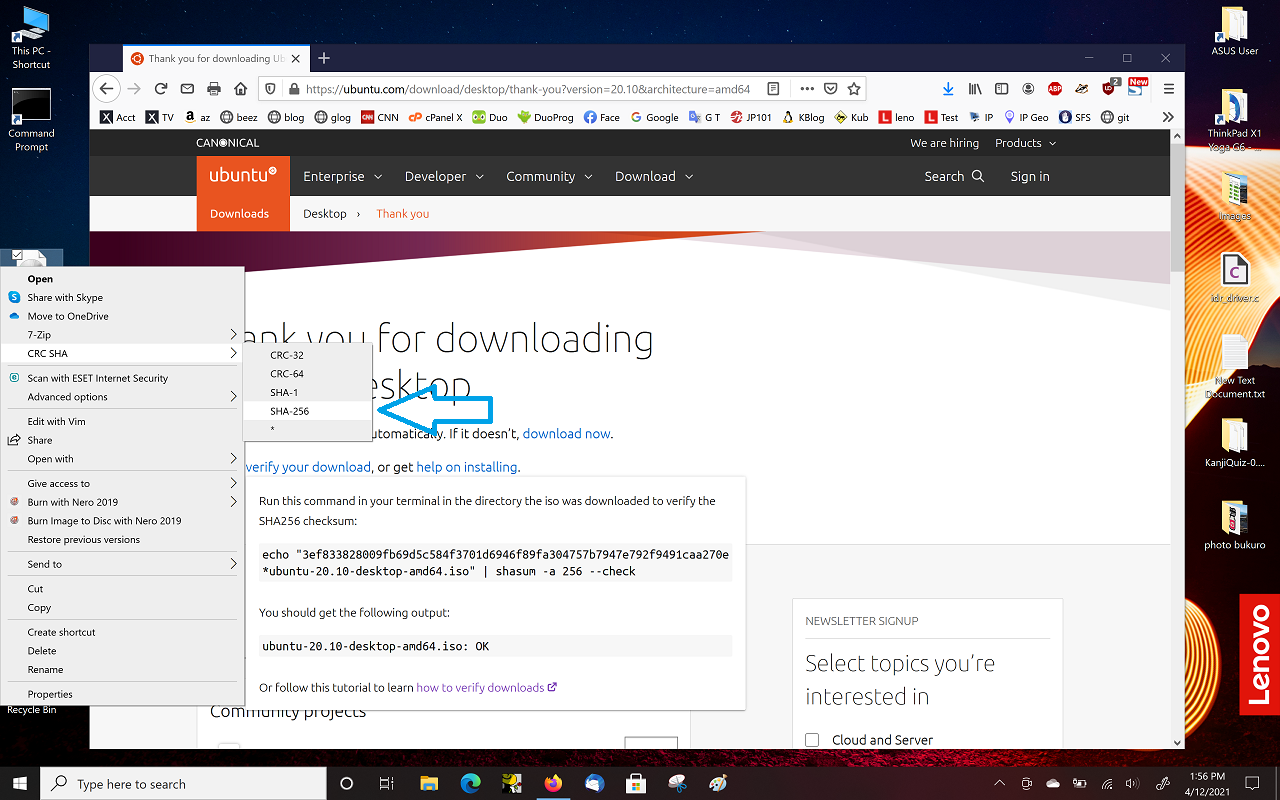Click the download now link
This screenshot has width=1280, height=800.
[566, 433]
